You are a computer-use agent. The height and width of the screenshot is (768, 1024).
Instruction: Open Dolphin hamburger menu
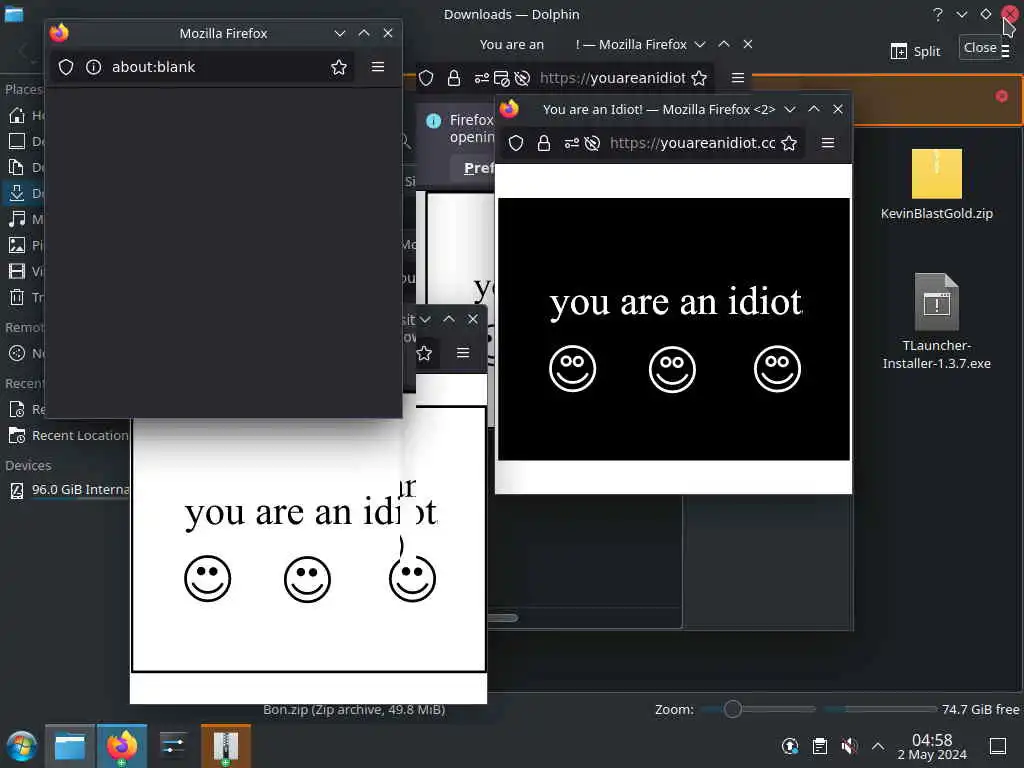point(1006,51)
